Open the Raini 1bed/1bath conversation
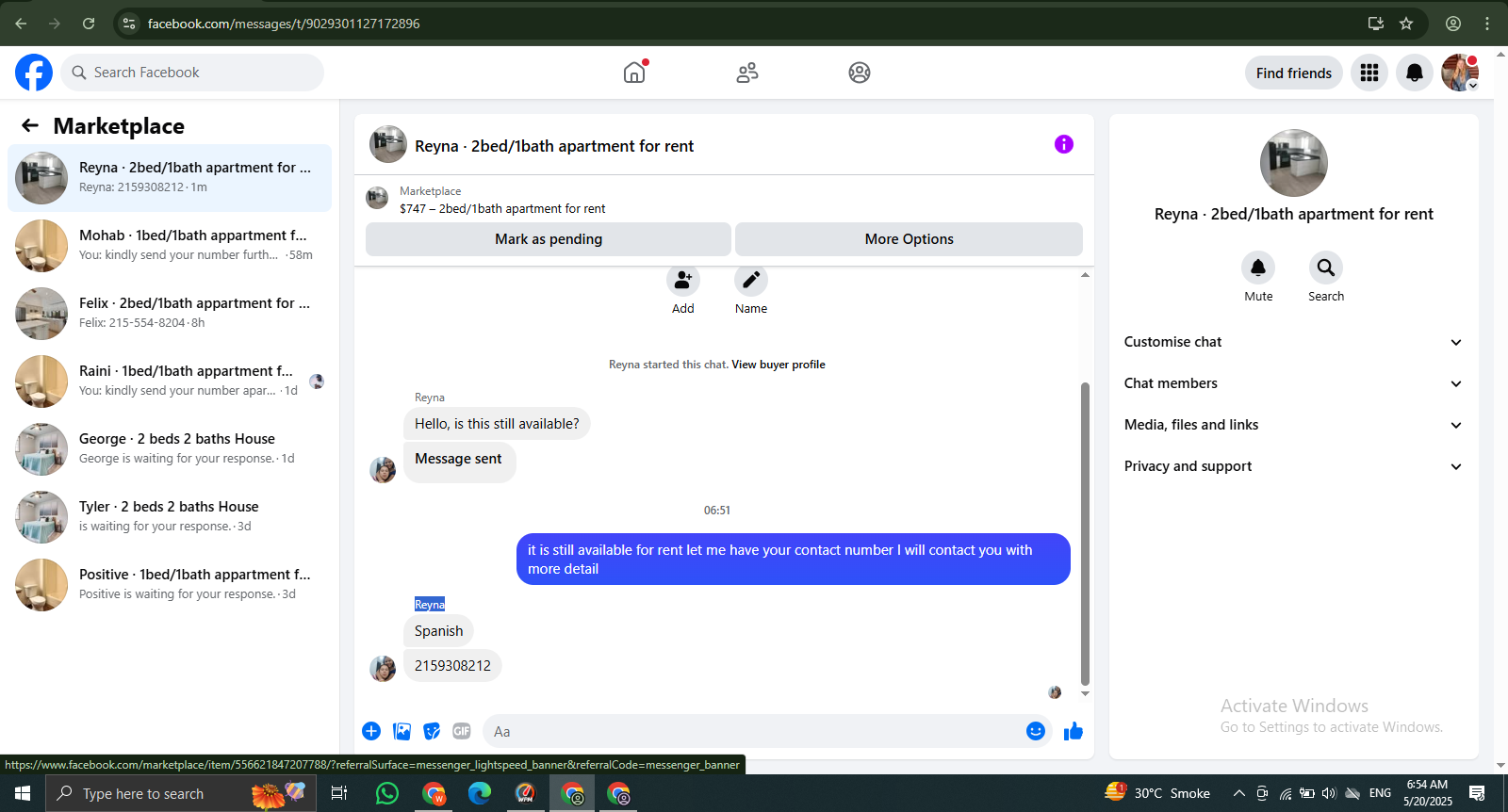 pyautogui.click(x=170, y=382)
